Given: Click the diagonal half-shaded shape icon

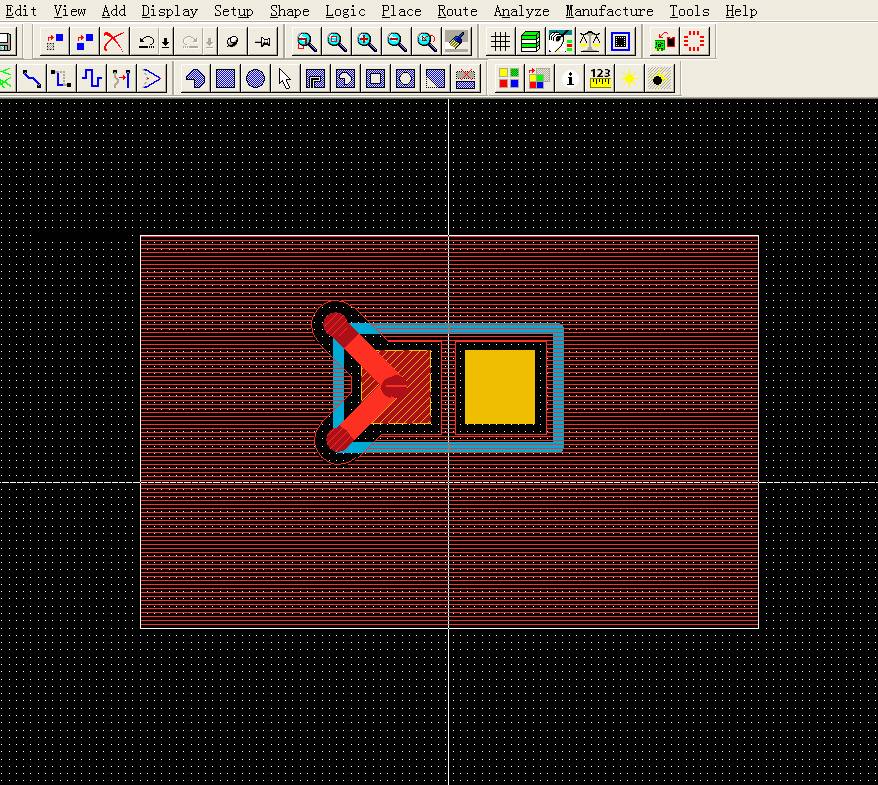Looking at the screenshot, I should [436, 78].
